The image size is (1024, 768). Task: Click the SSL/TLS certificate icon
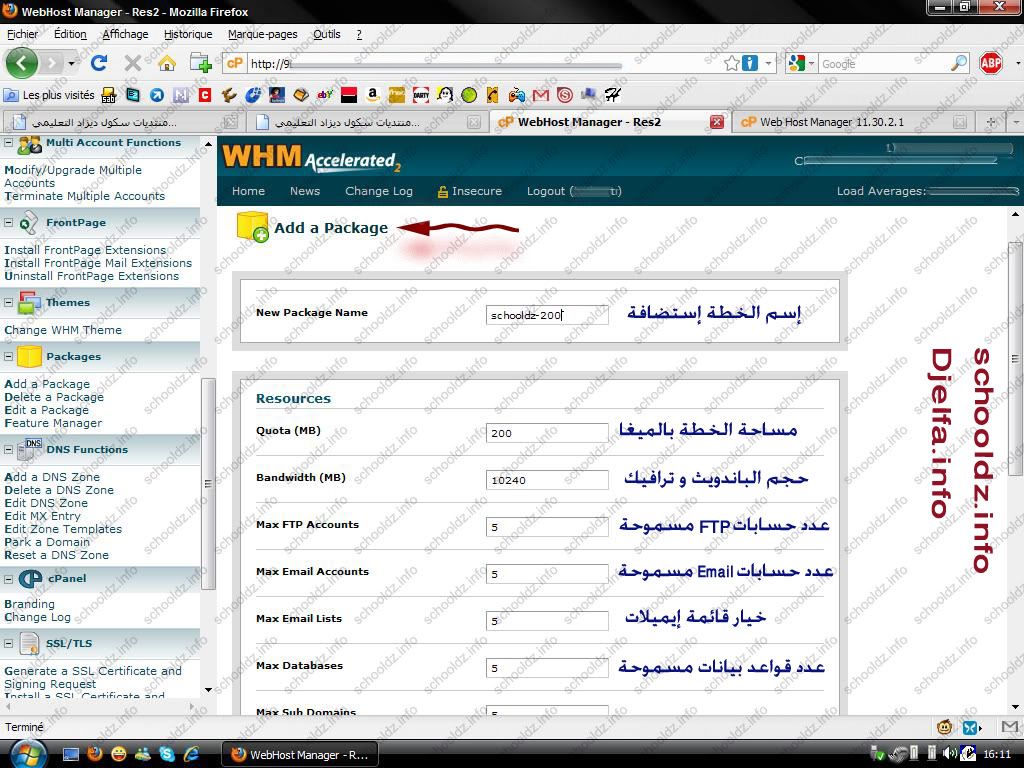pyautogui.click(x=29, y=644)
